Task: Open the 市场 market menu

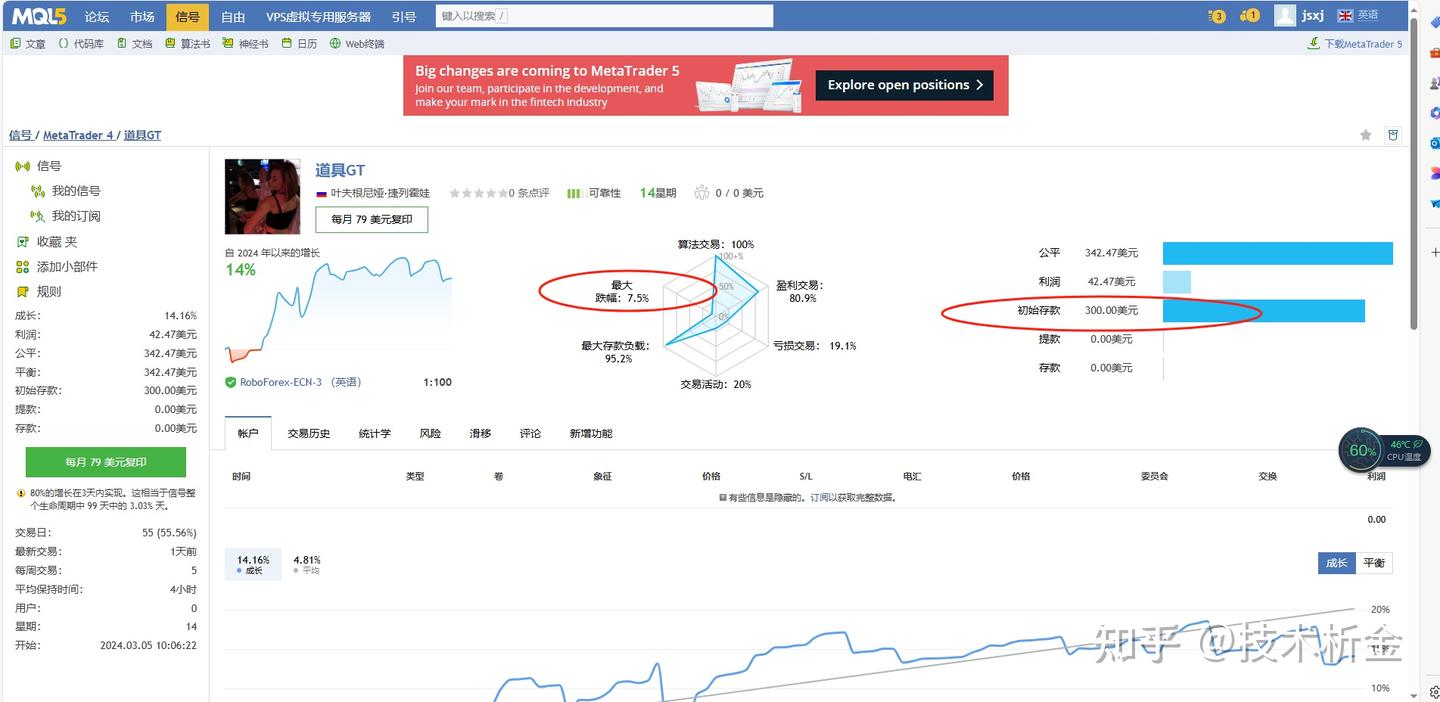Action: (x=142, y=17)
